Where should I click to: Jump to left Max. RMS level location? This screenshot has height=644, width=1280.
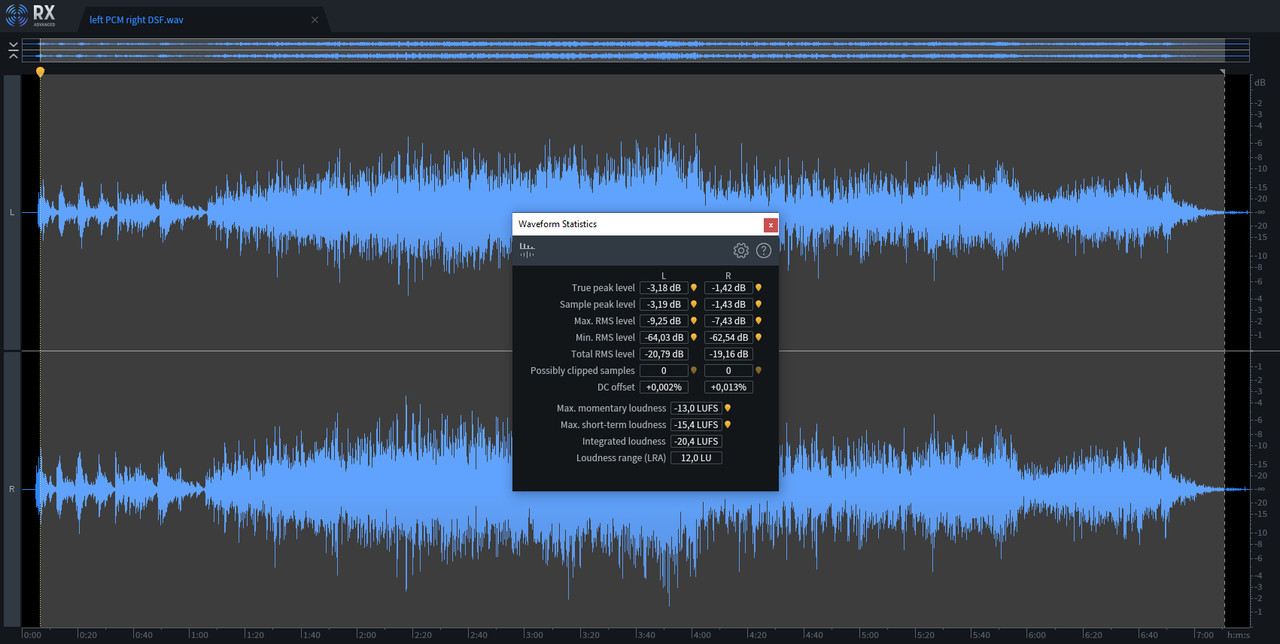click(x=694, y=321)
